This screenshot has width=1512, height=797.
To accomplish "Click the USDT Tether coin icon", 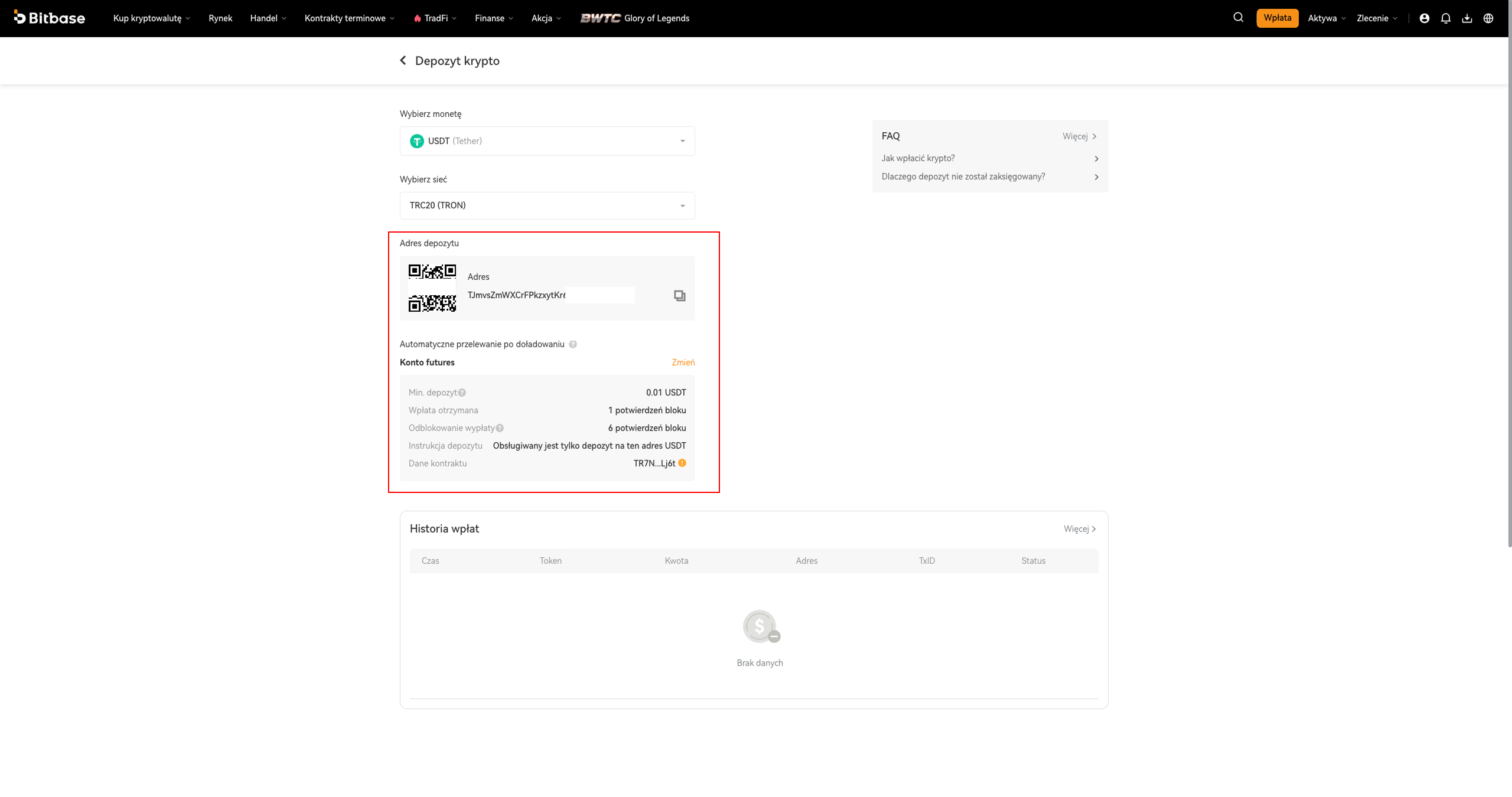I will 417,141.
